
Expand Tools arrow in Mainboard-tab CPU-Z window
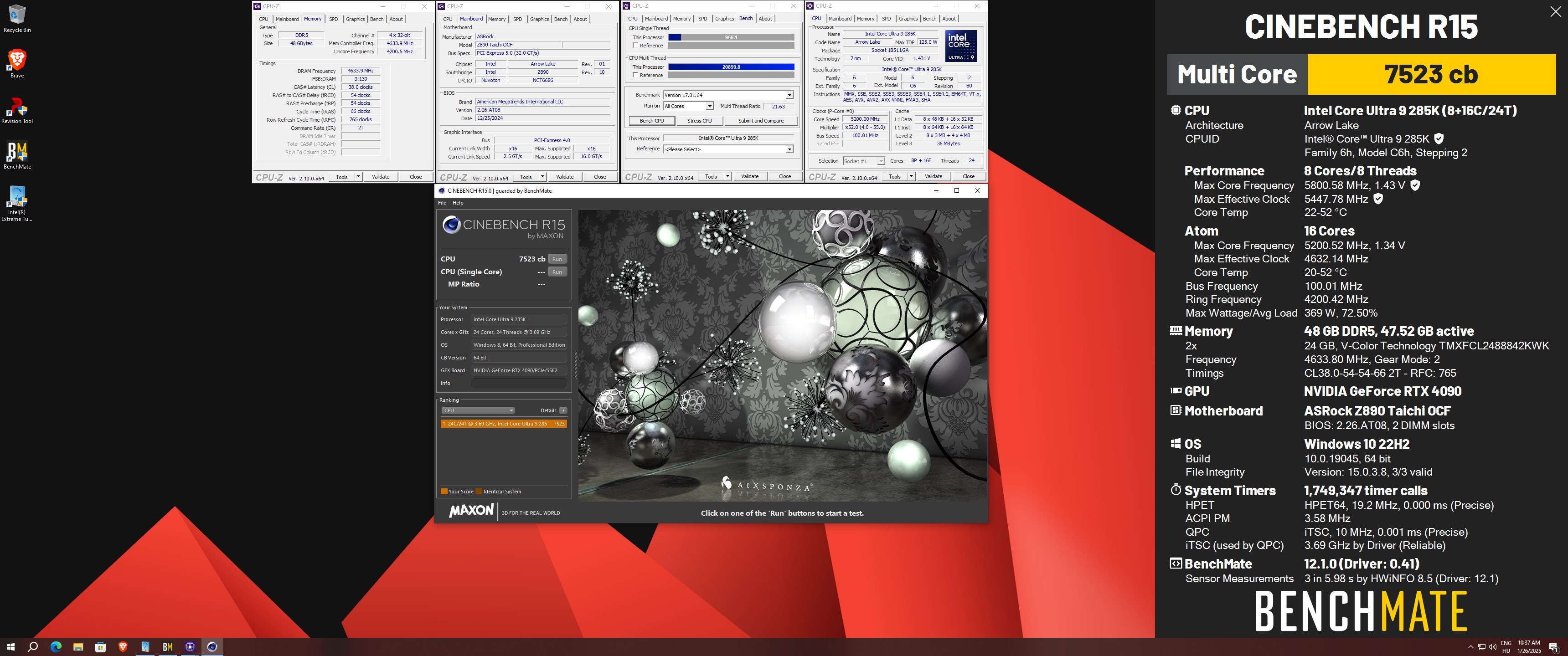[542, 177]
